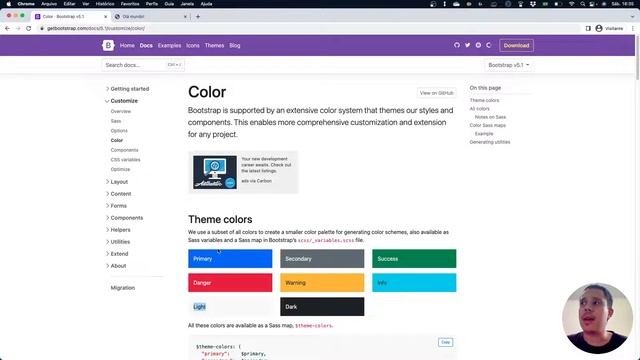Click the Info cyan color swatch
Viewport: 640px width, 360px height.
point(414,283)
